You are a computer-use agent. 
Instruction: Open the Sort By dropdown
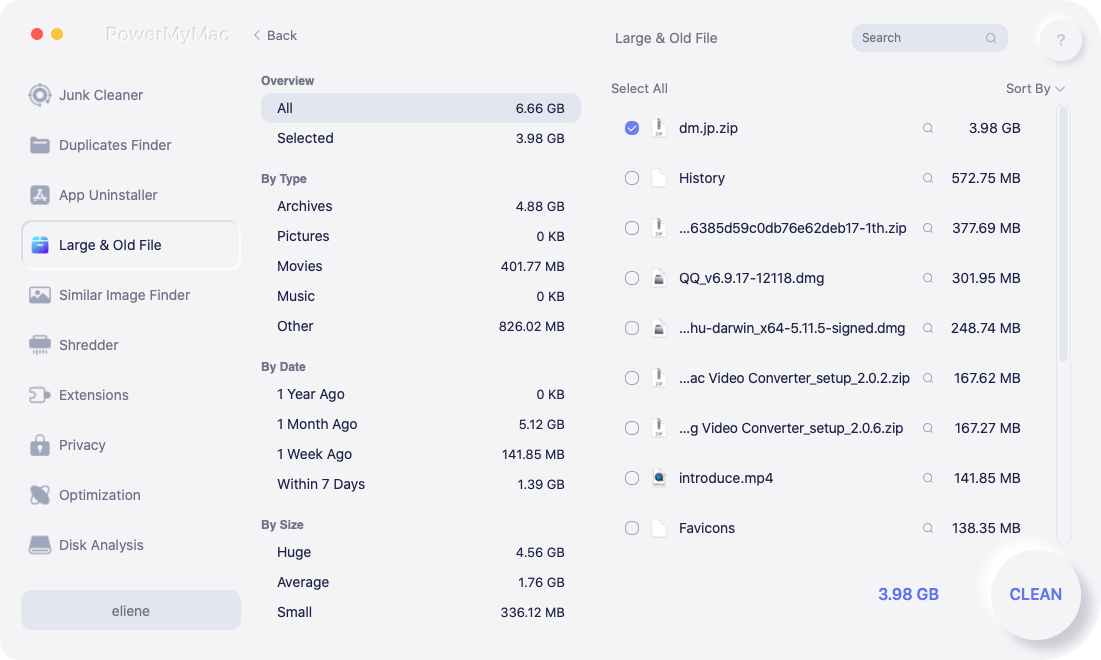coord(1035,88)
